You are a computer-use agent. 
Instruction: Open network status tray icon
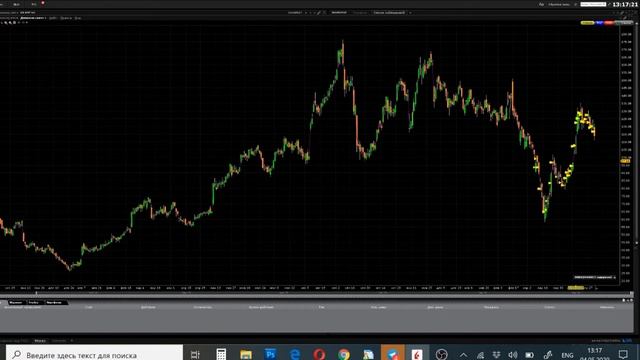pyautogui.click(x=480, y=355)
